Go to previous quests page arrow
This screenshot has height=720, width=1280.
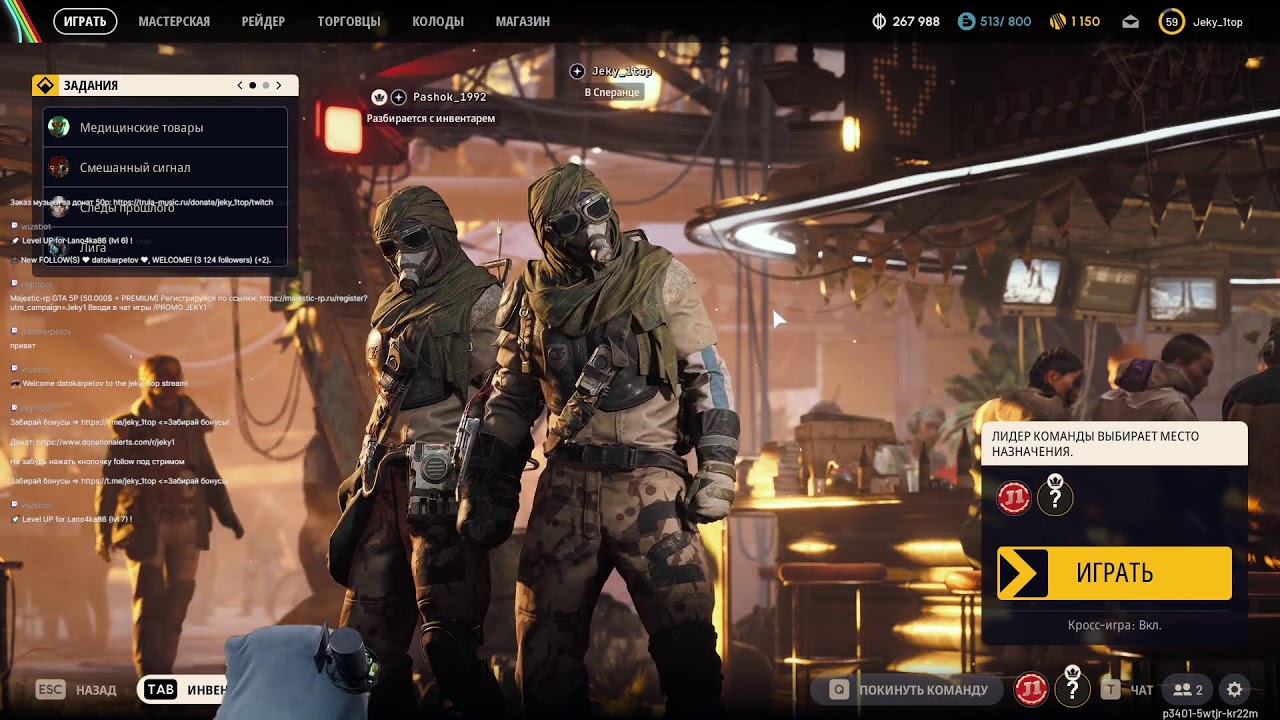240,85
